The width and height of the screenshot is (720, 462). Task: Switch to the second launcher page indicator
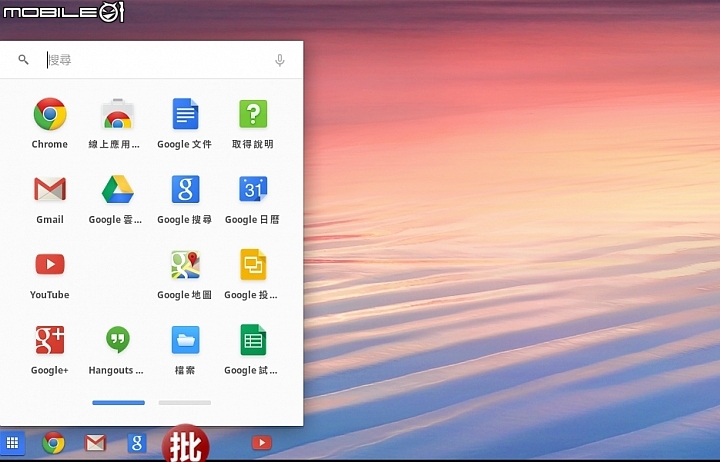pos(185,403)
